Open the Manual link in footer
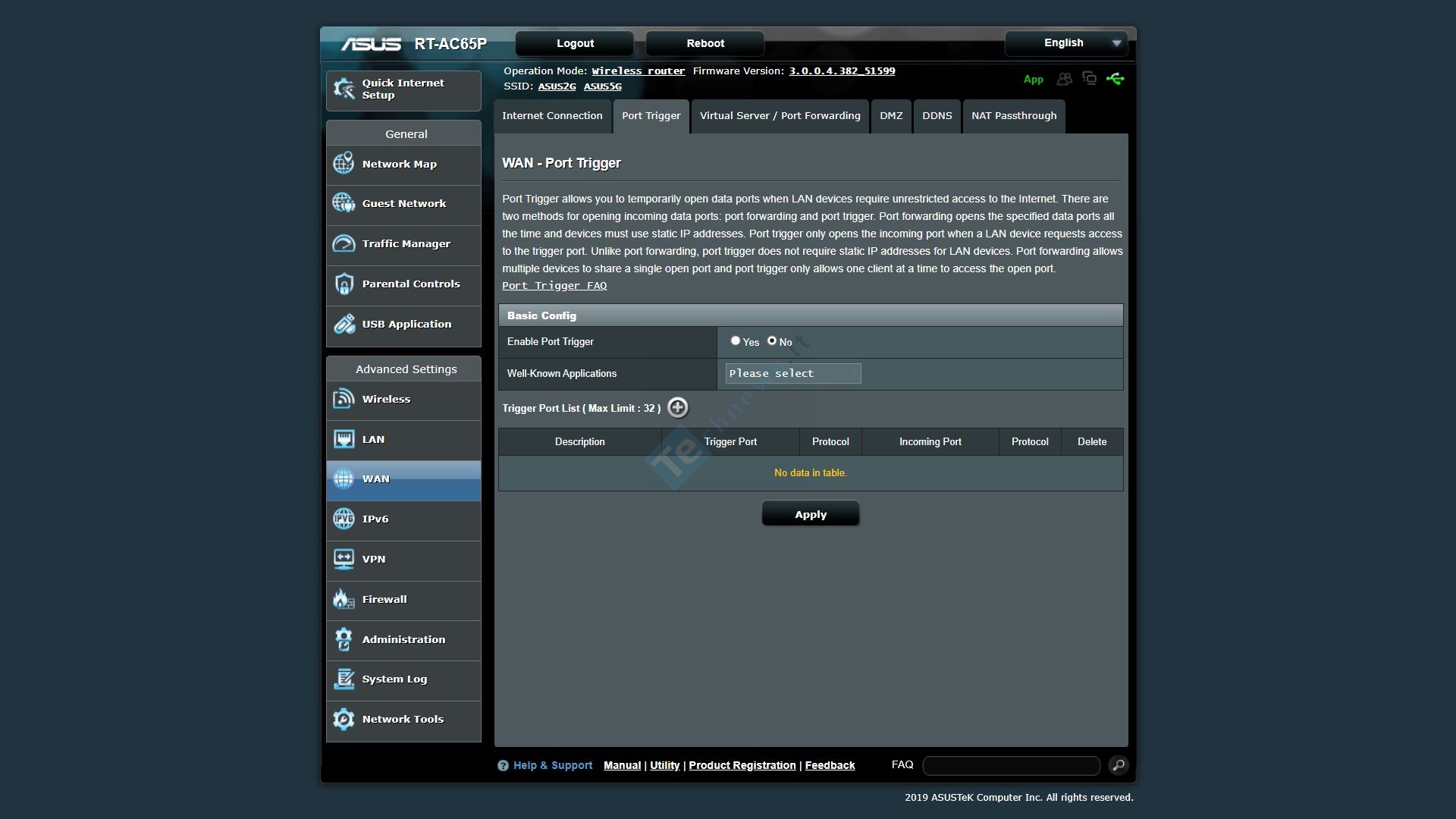Viewport: 1456px width, 819px height. [x=622, y=766]
